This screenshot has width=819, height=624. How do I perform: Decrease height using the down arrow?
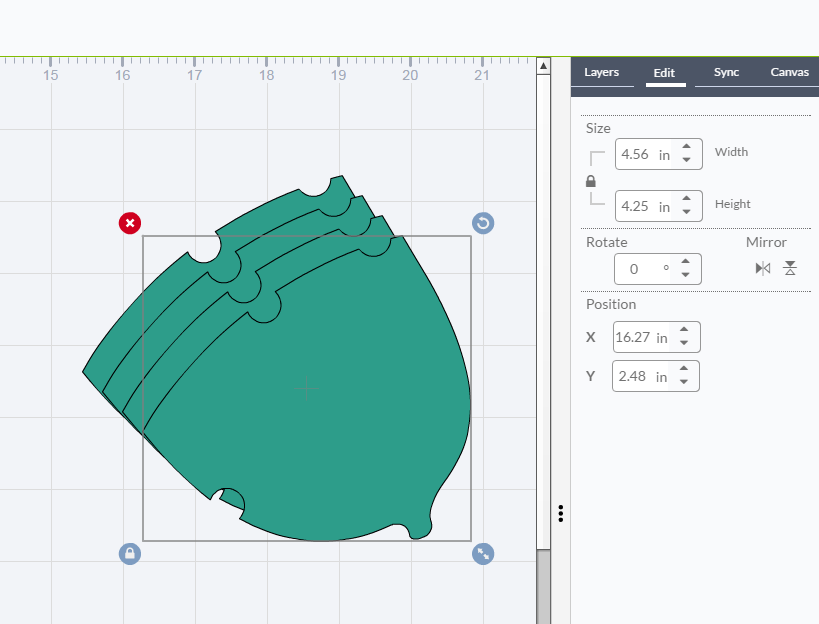coord(687,212)
